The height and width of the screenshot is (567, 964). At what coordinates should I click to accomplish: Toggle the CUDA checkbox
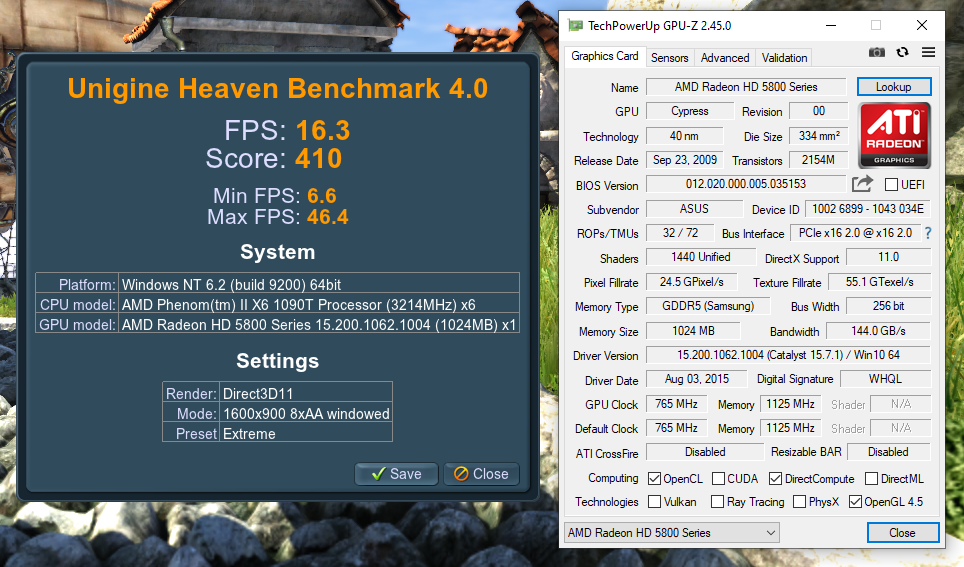tap(718, 478)
